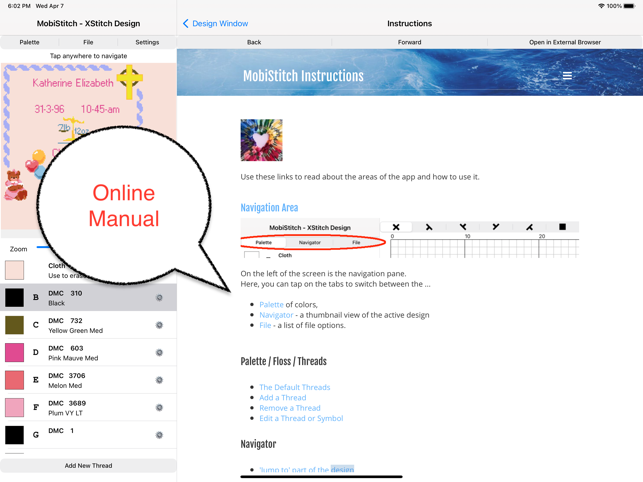Viewport: 643px width, 482px height.
Task: Tap the gear icon for DMC 3689
Action: pyautogui.click(x=159, y=408)
